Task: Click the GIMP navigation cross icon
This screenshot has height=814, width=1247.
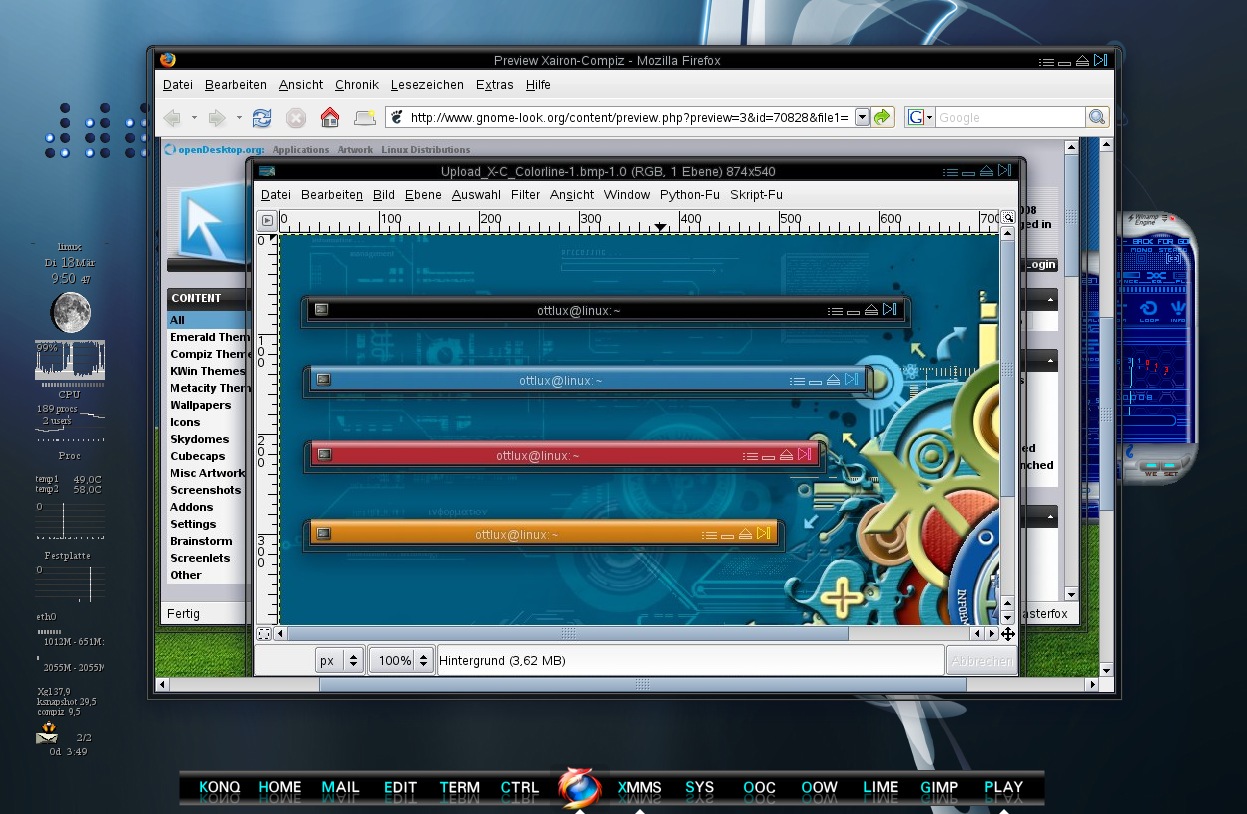Action: click(1007, 633)
